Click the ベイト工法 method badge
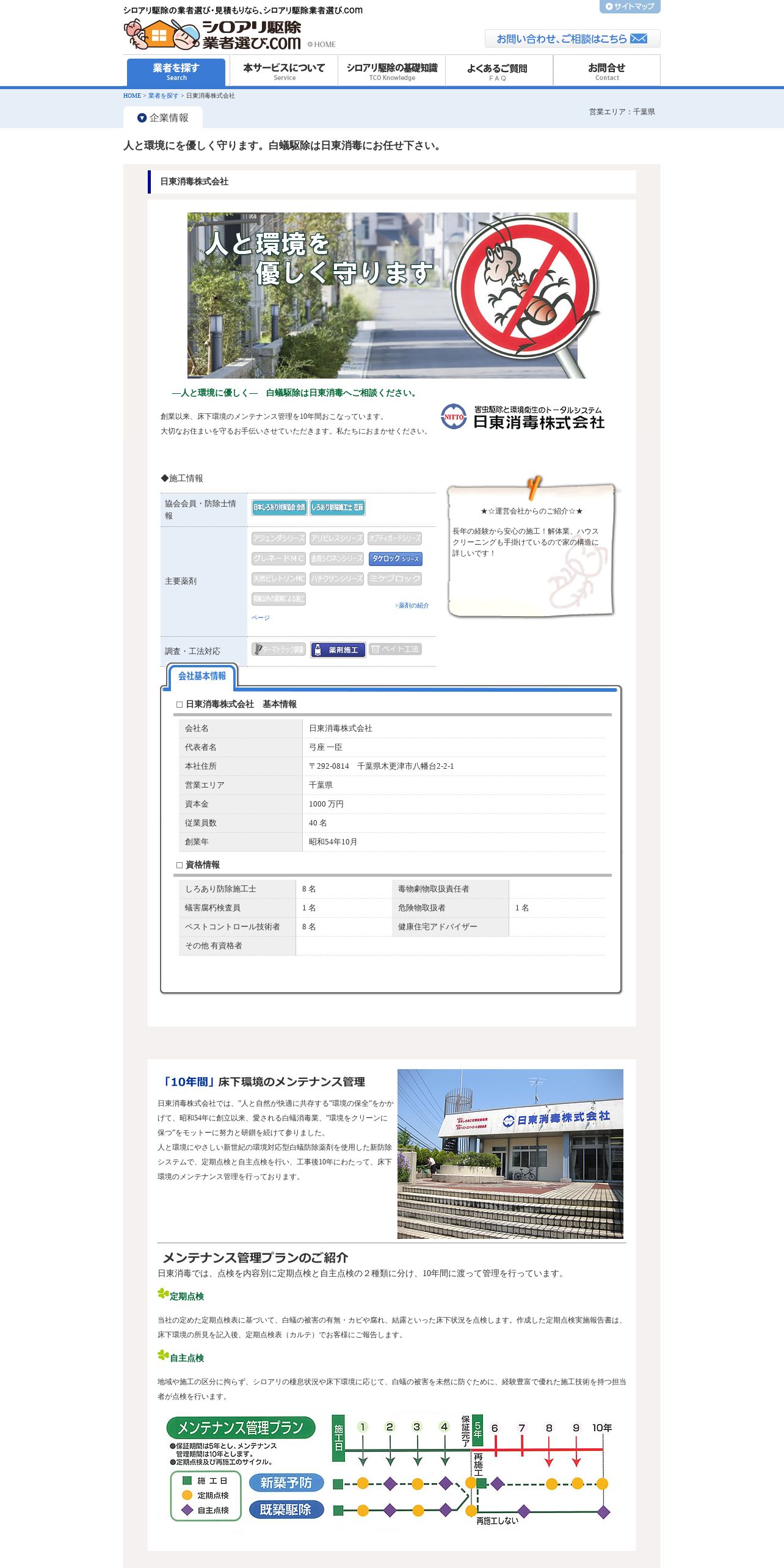Image resolution: width=784 pixels, height=1568 pixels. [395, 650]
